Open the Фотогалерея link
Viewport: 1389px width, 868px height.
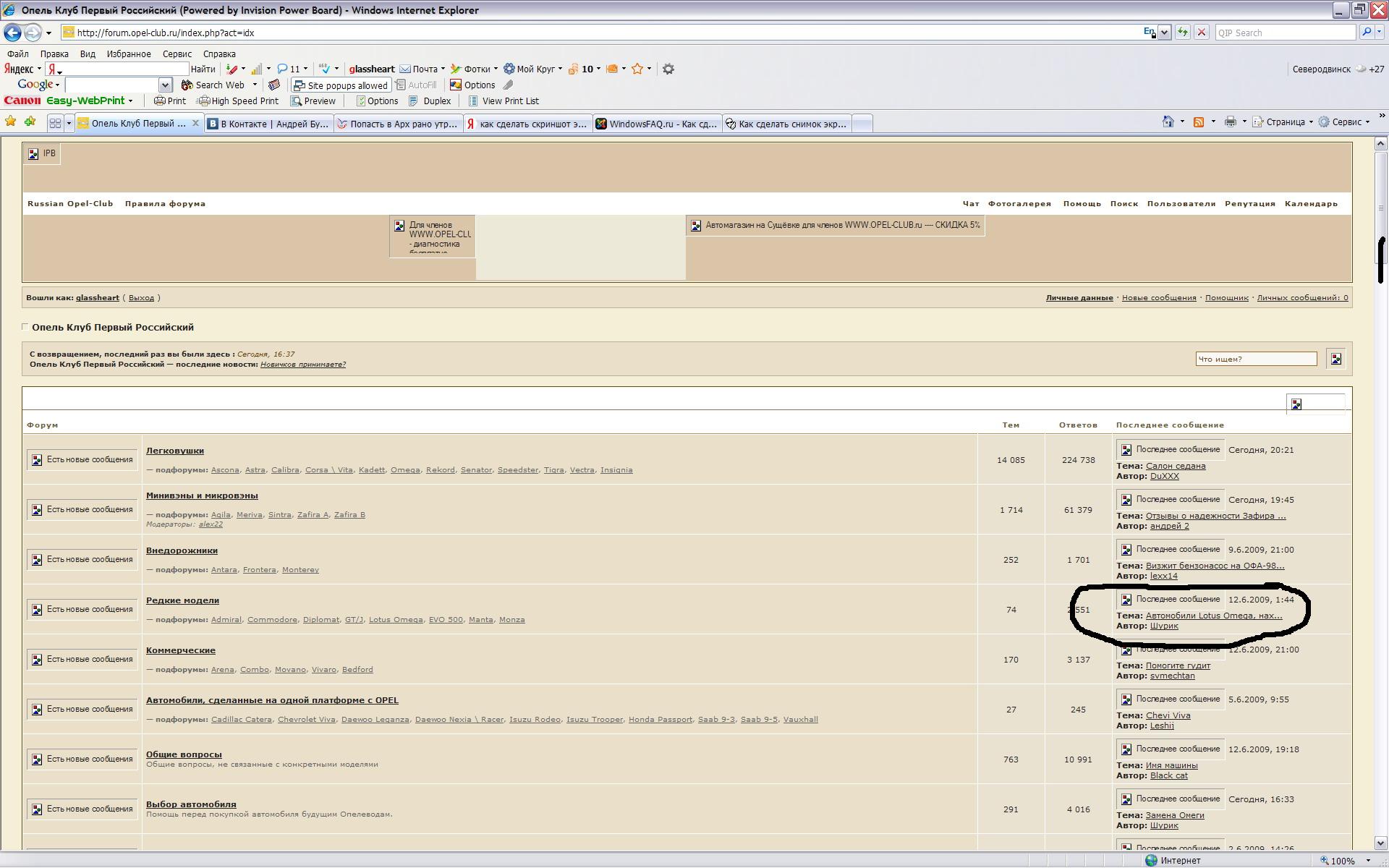point(1019,203)
